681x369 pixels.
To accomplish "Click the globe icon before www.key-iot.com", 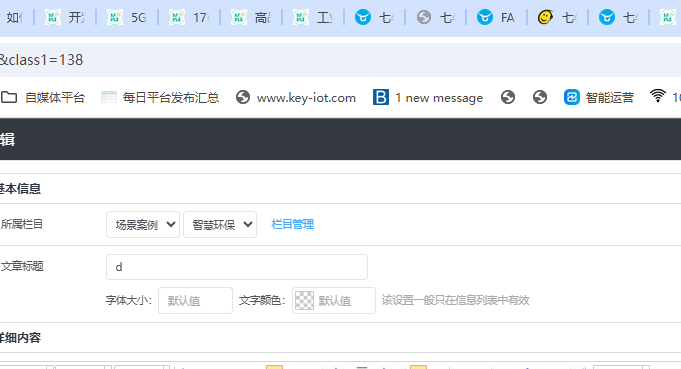I will click(243, 97).
